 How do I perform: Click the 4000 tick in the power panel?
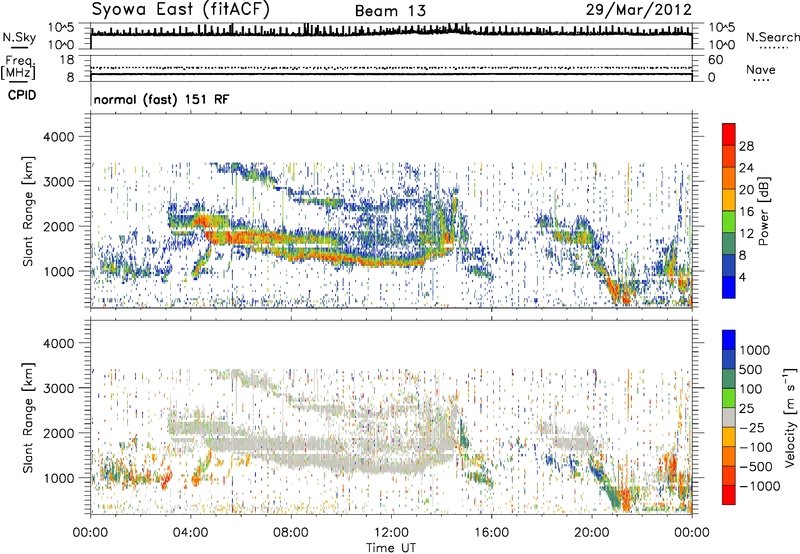(58, 137)
